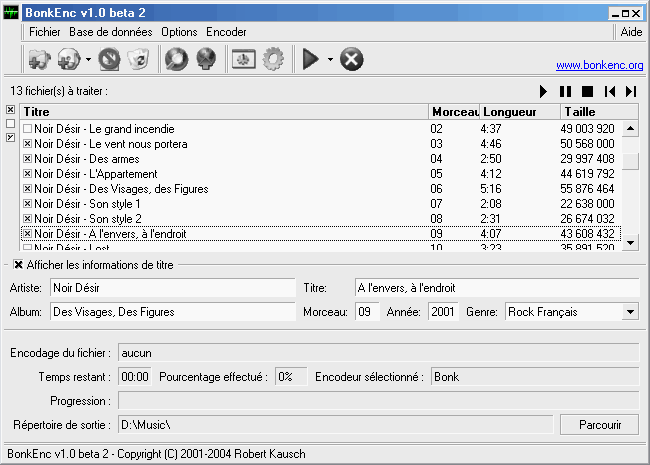Click the clear joblist trash icon
This screenshot has height=465, width=650.
138,59
